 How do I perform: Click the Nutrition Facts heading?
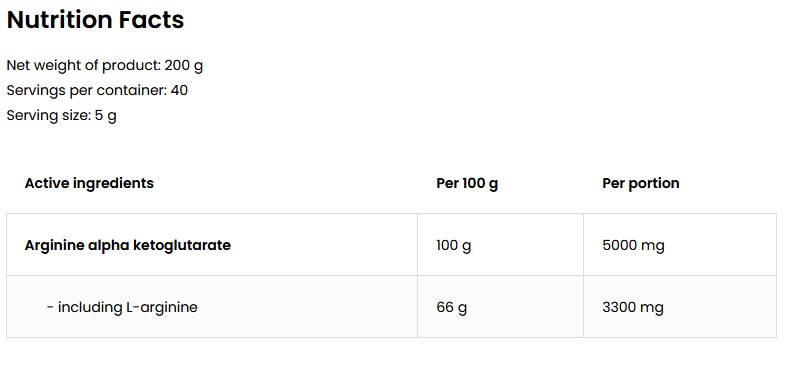click(x=95, y=20)
